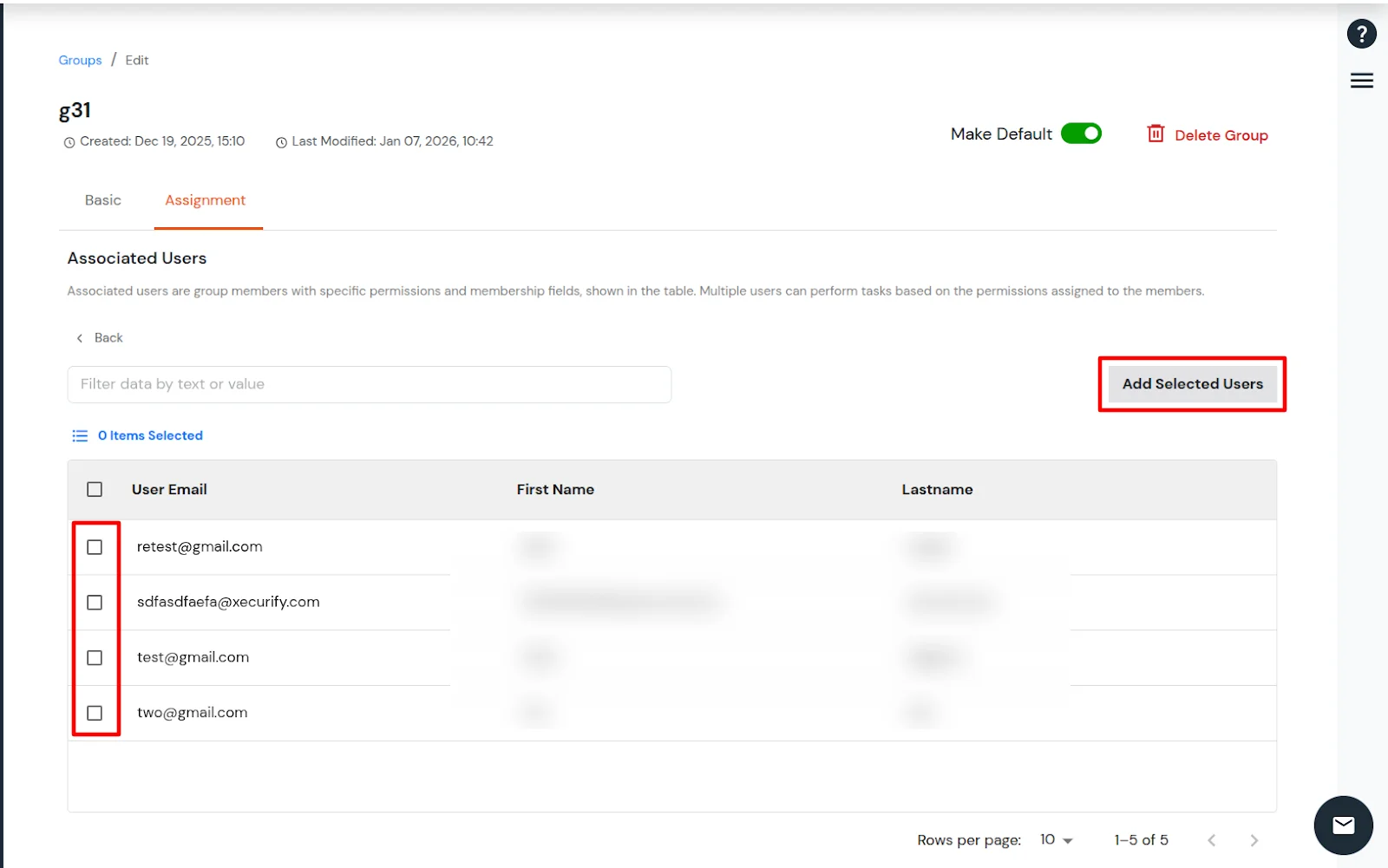The width and height of the screenshot is (1388, 868).
Task: Open the hamburger menu icon
Action: (x=1361, y=80)
